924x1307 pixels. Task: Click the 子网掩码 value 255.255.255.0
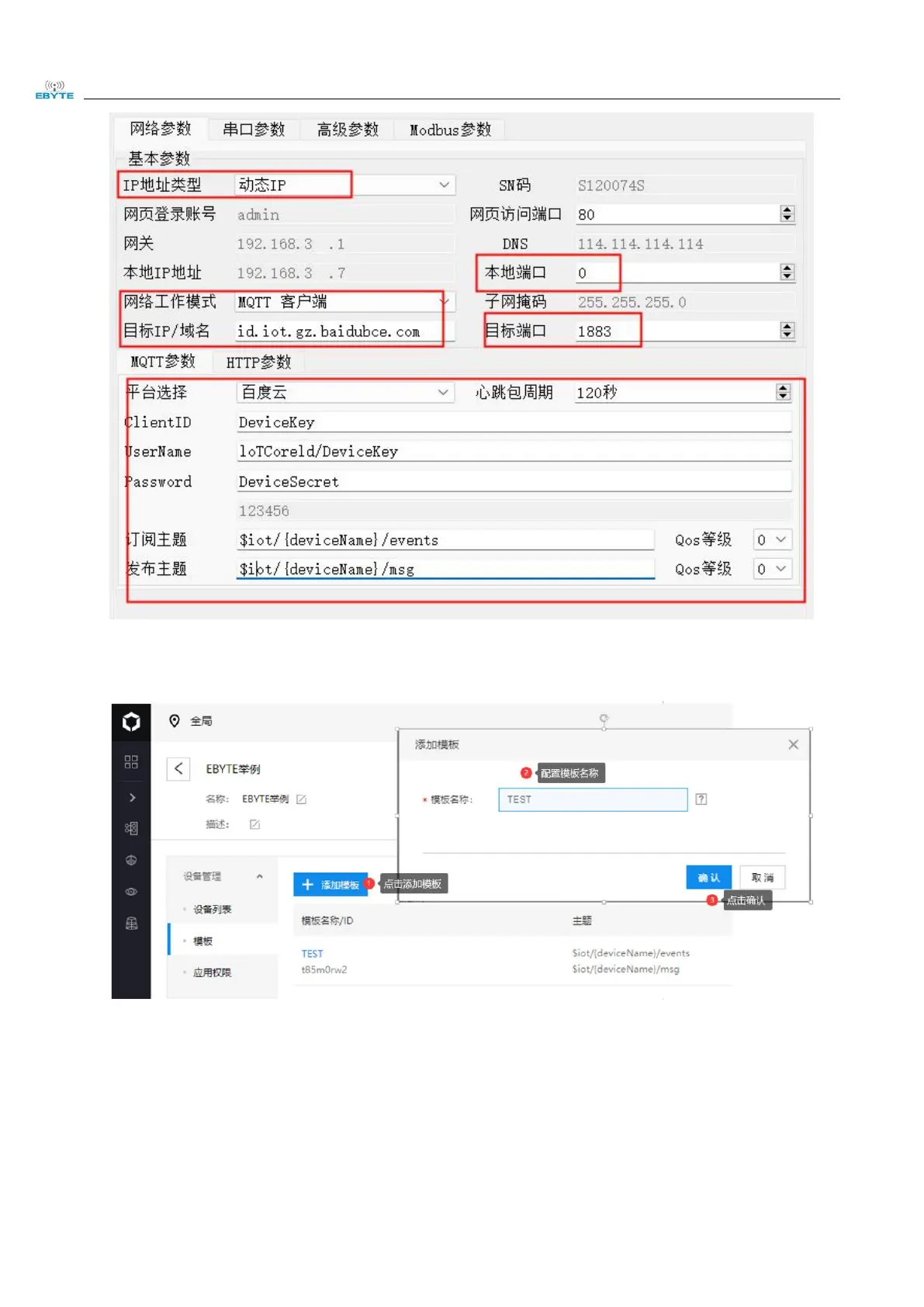click(x=632, y=302)
